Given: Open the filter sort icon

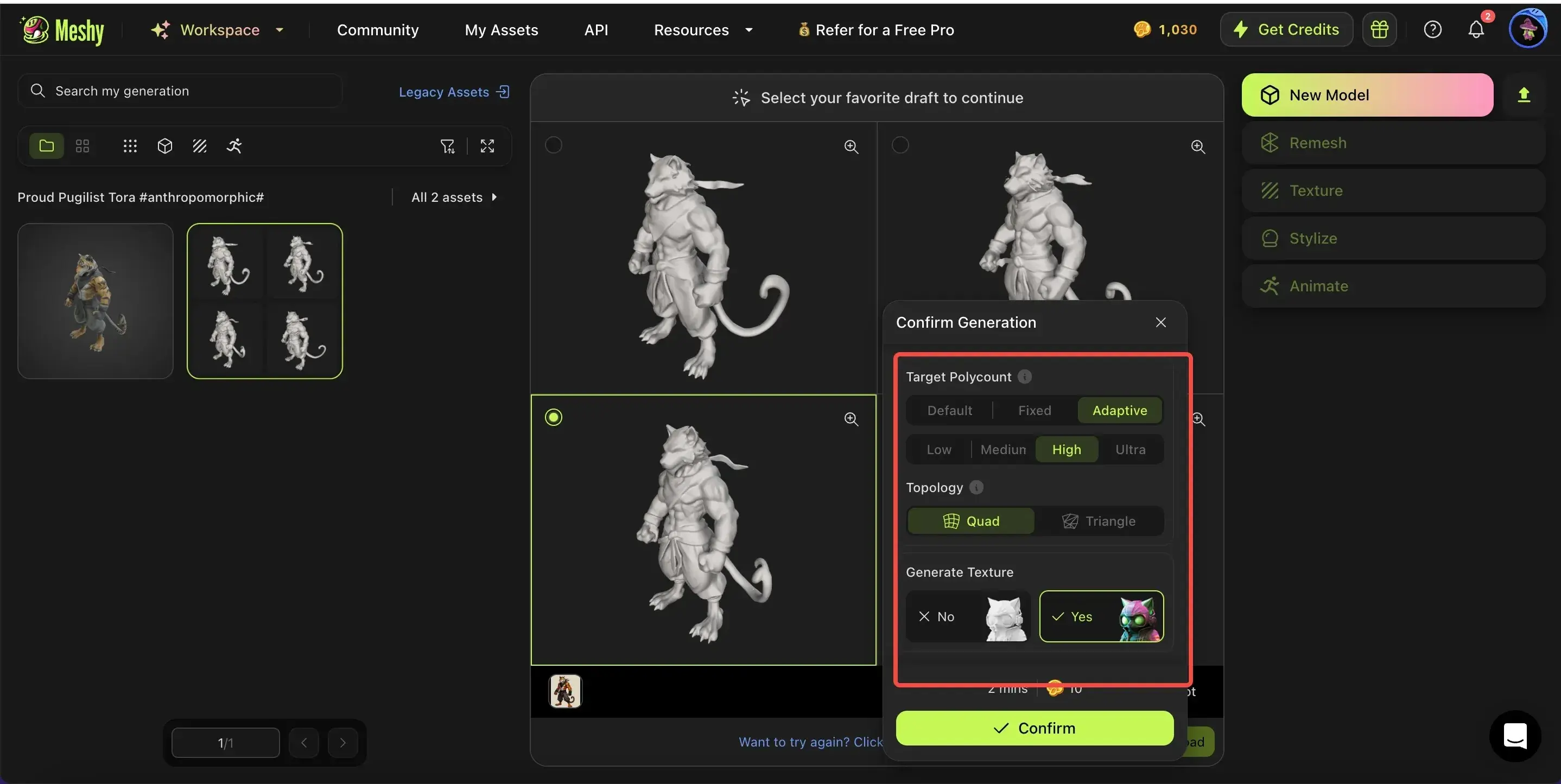Looking at the screenshot, I should [x=447, y=146].
